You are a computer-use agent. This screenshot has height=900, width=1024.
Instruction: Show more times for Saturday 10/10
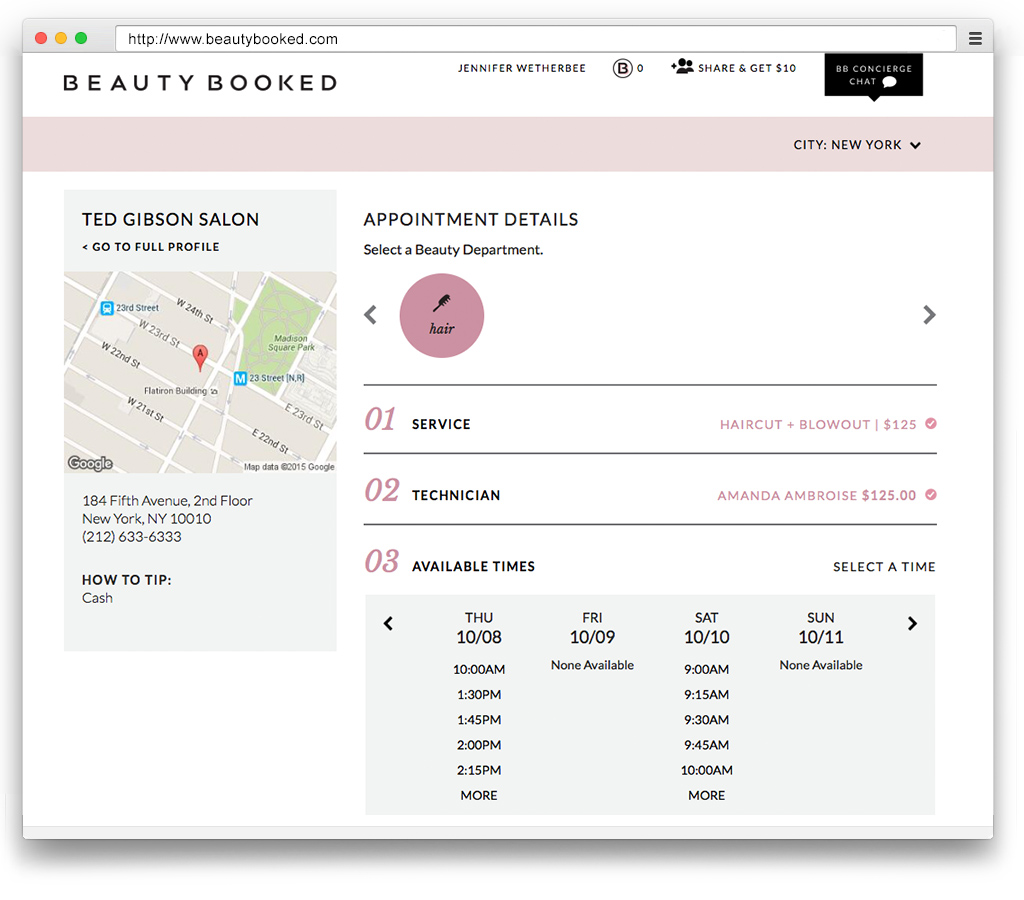pos(707,796)
